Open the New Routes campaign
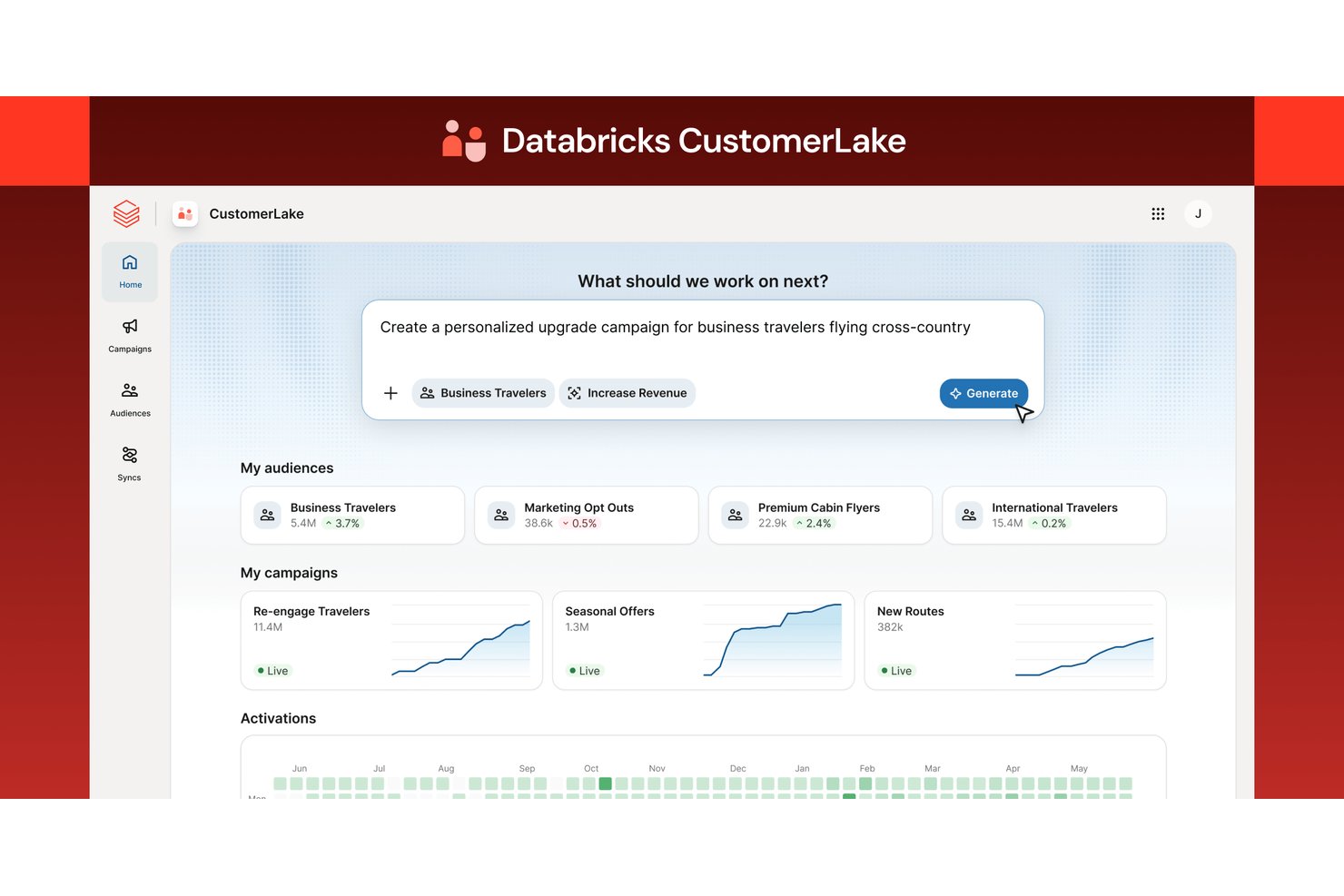 [x=1015, y=641]
